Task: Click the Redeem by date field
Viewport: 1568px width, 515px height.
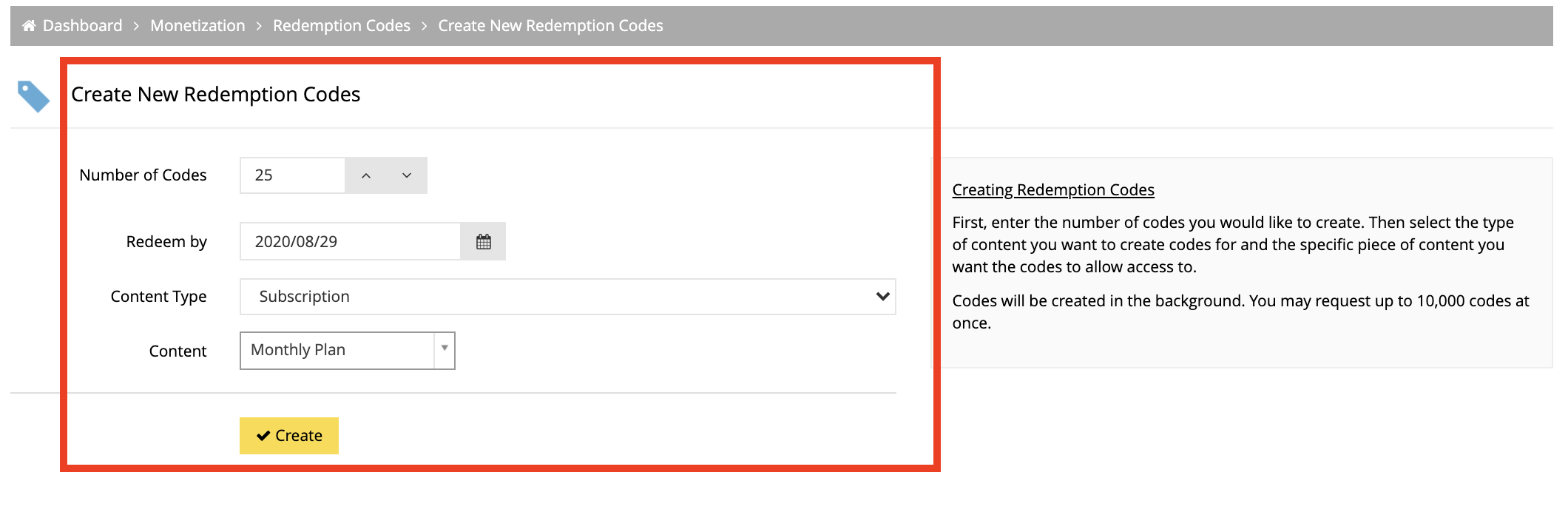Action: pyautogui.click(x=351, y=241)
